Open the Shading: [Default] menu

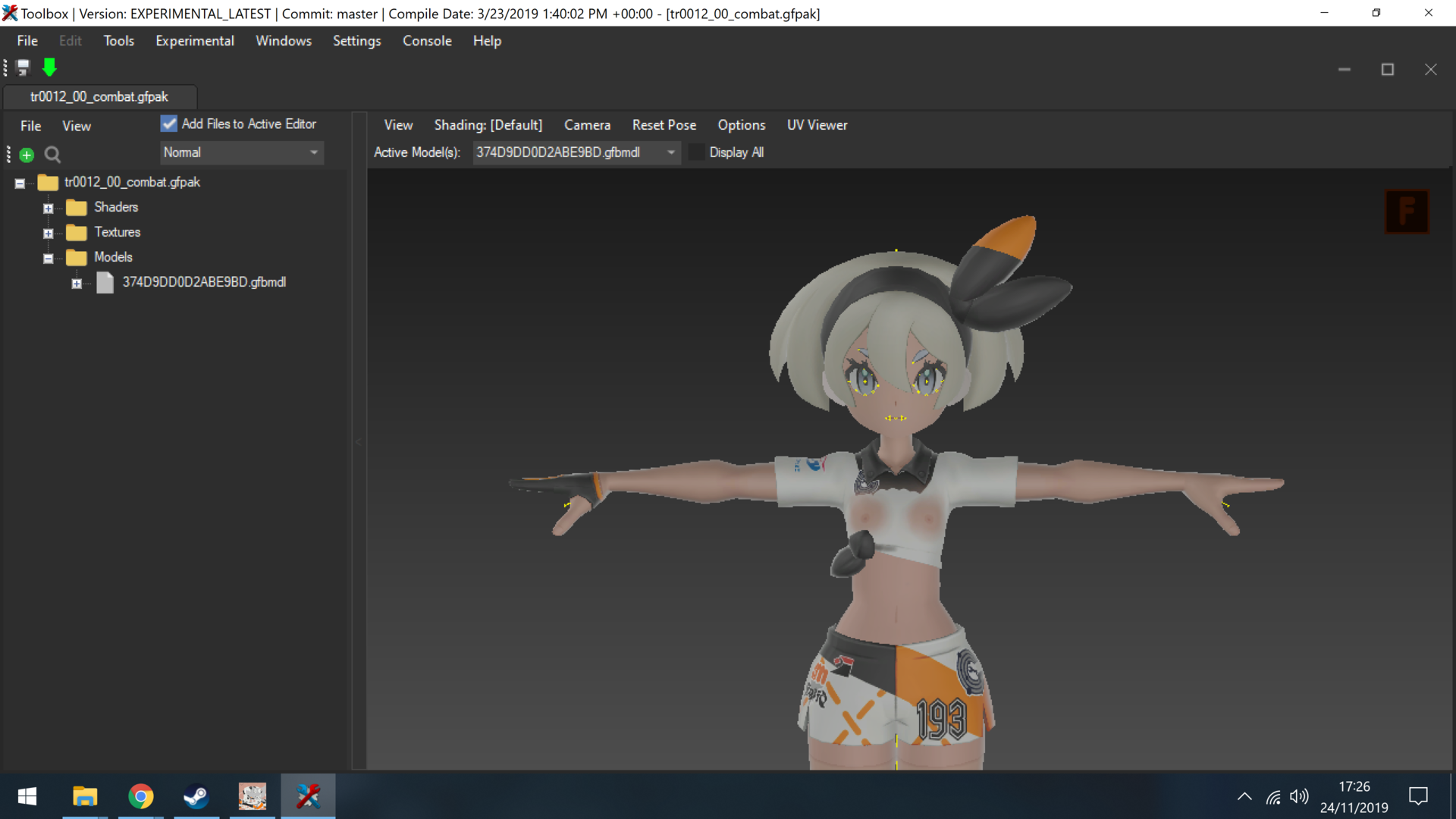coord(488,125)
